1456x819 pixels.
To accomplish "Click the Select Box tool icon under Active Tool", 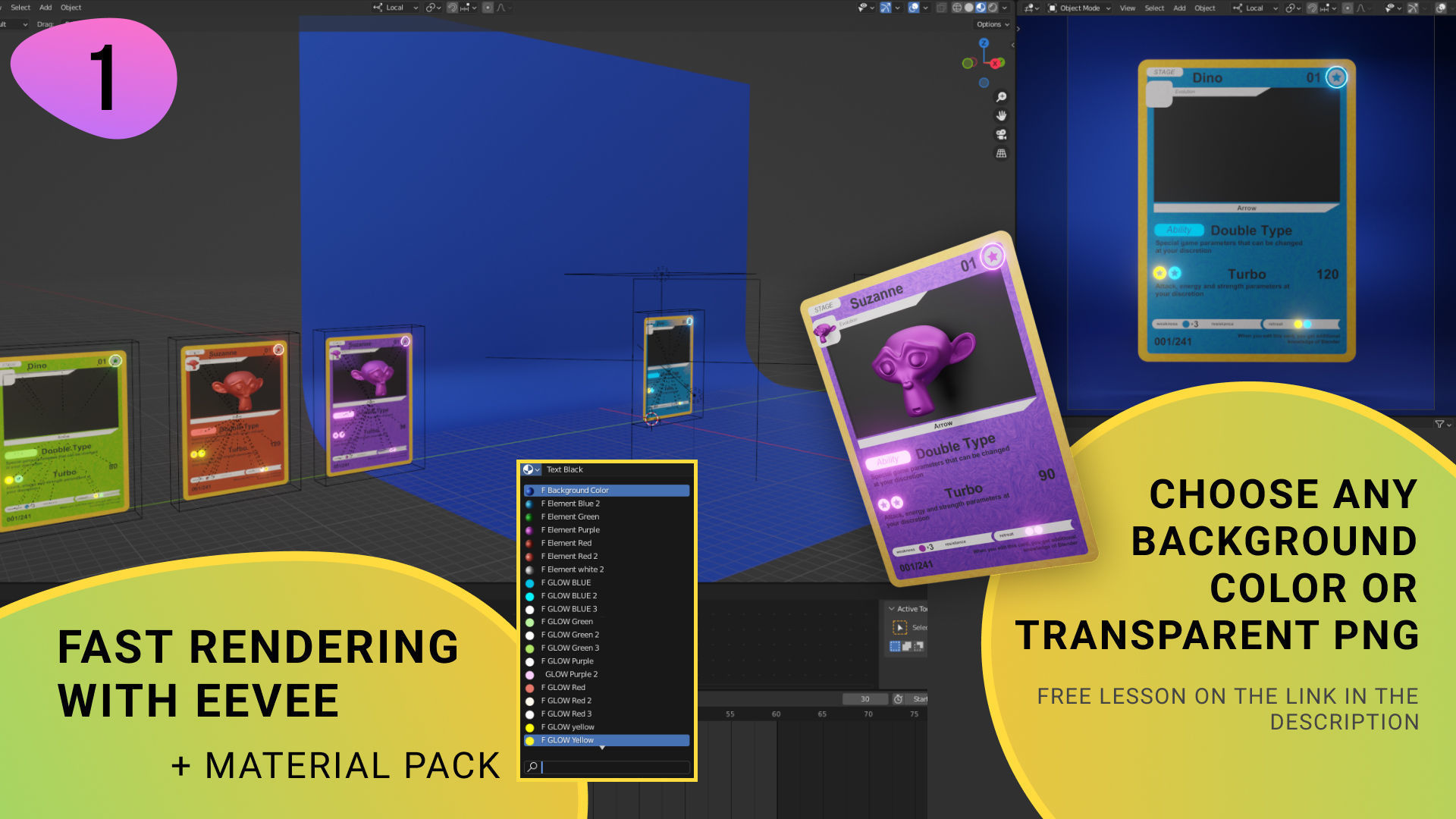I will [x=900, y=628].
